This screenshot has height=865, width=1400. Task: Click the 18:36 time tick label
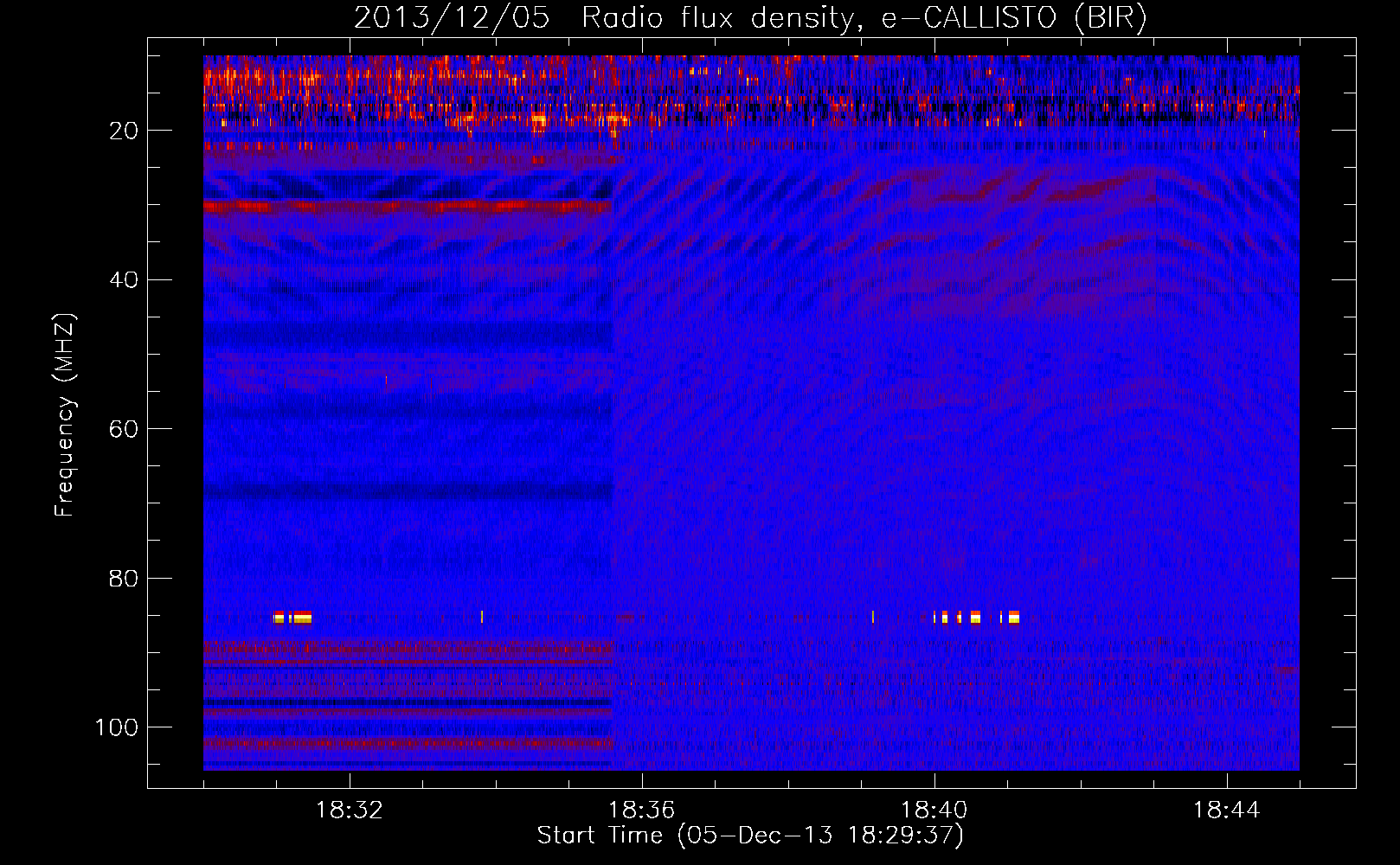click(642, 811)
